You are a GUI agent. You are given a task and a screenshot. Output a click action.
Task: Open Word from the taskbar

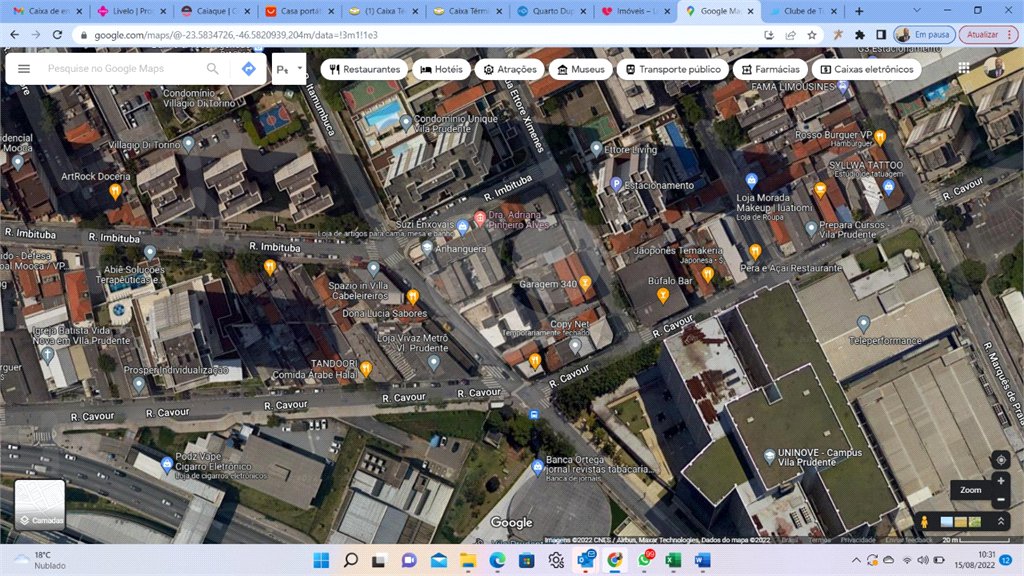pyautogui.click(x=702, y=560)
